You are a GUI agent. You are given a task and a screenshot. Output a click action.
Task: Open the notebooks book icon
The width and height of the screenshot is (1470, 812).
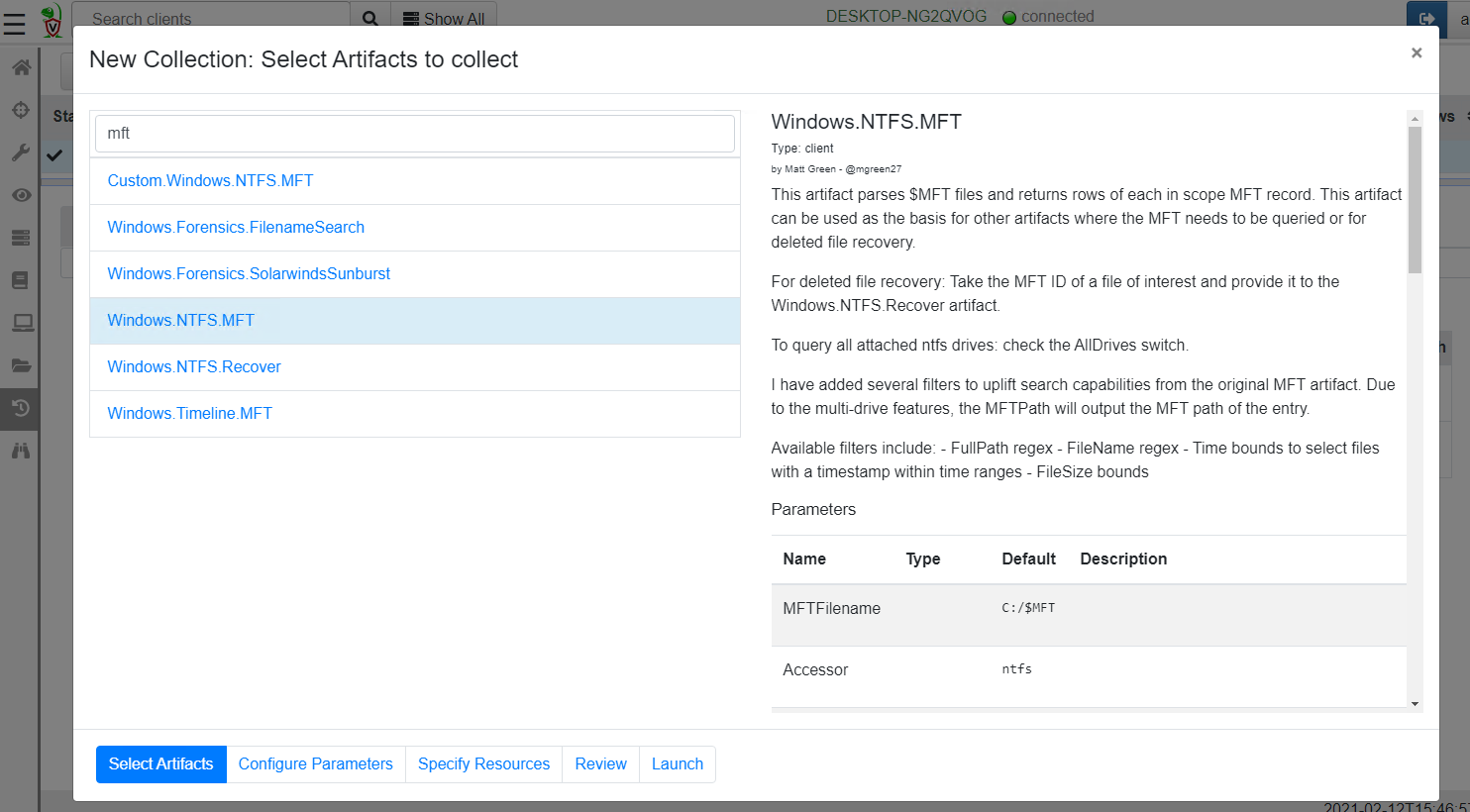(21, 280)
